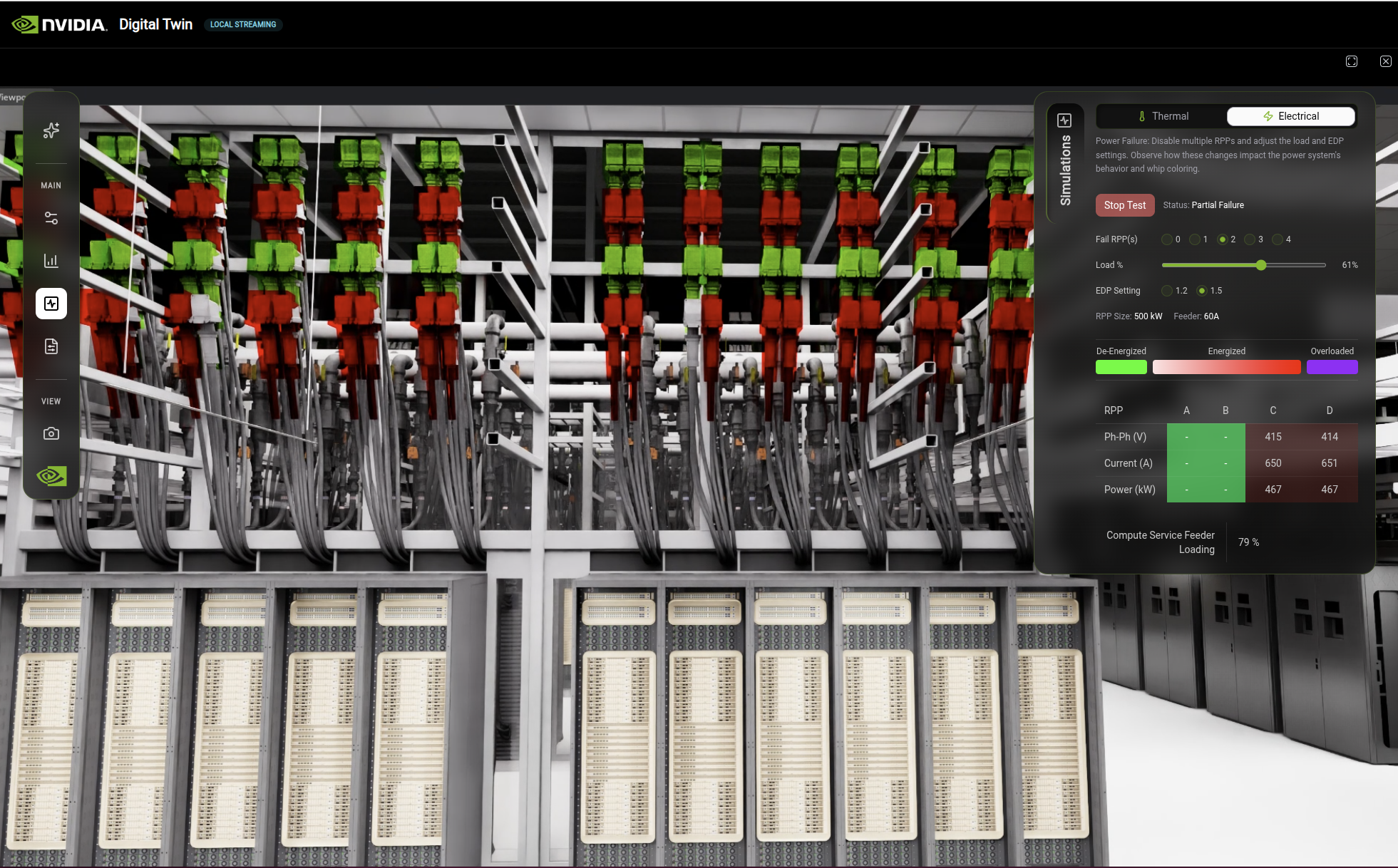Select Fail RPP(s) option 0
This screenshot has width=1398, height=868.
tap(1167, 239)
